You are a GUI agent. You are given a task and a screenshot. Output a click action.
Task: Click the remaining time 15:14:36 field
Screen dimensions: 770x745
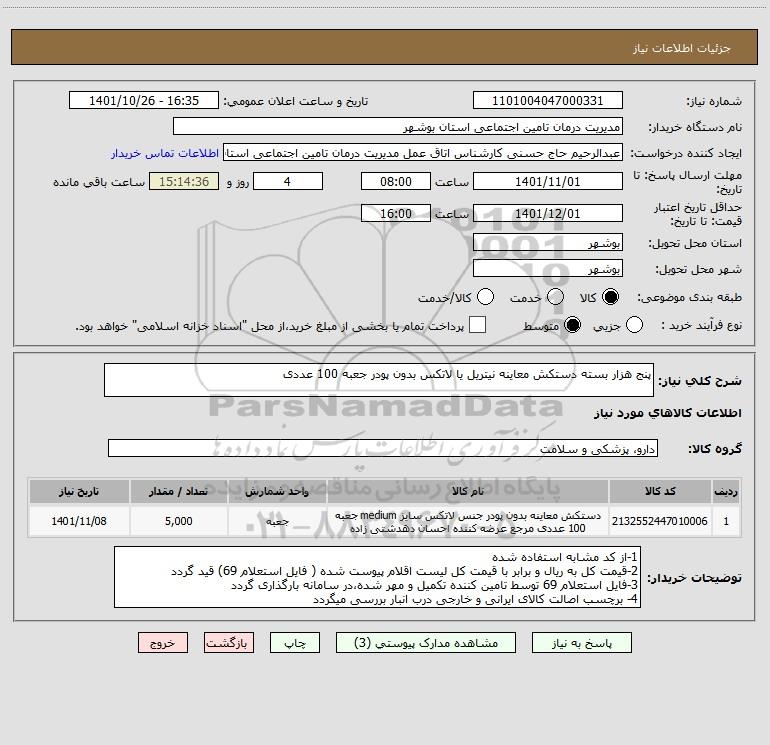tap(184, 182)
